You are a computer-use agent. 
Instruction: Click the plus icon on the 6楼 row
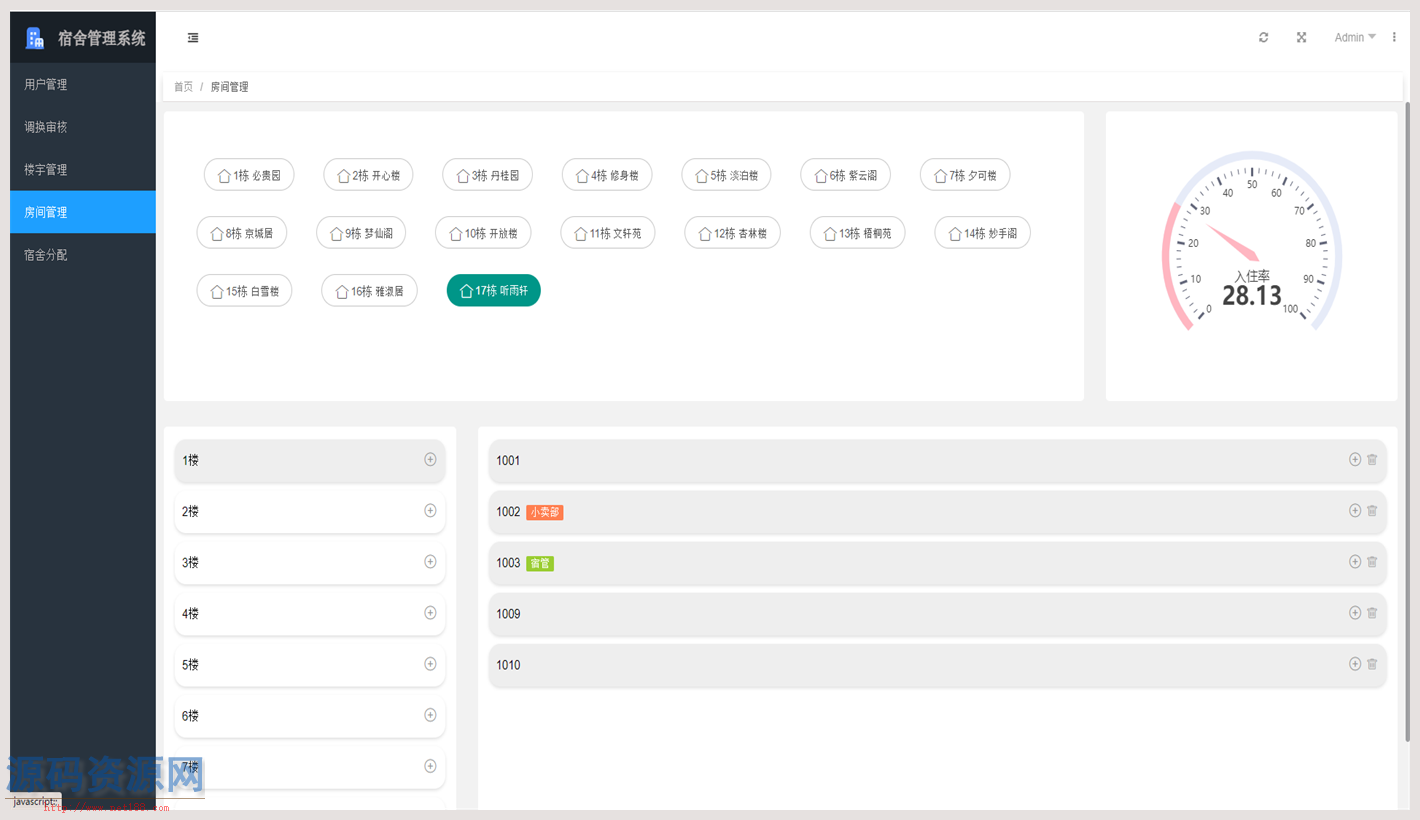pyautogui.click(x=430, y=714)
